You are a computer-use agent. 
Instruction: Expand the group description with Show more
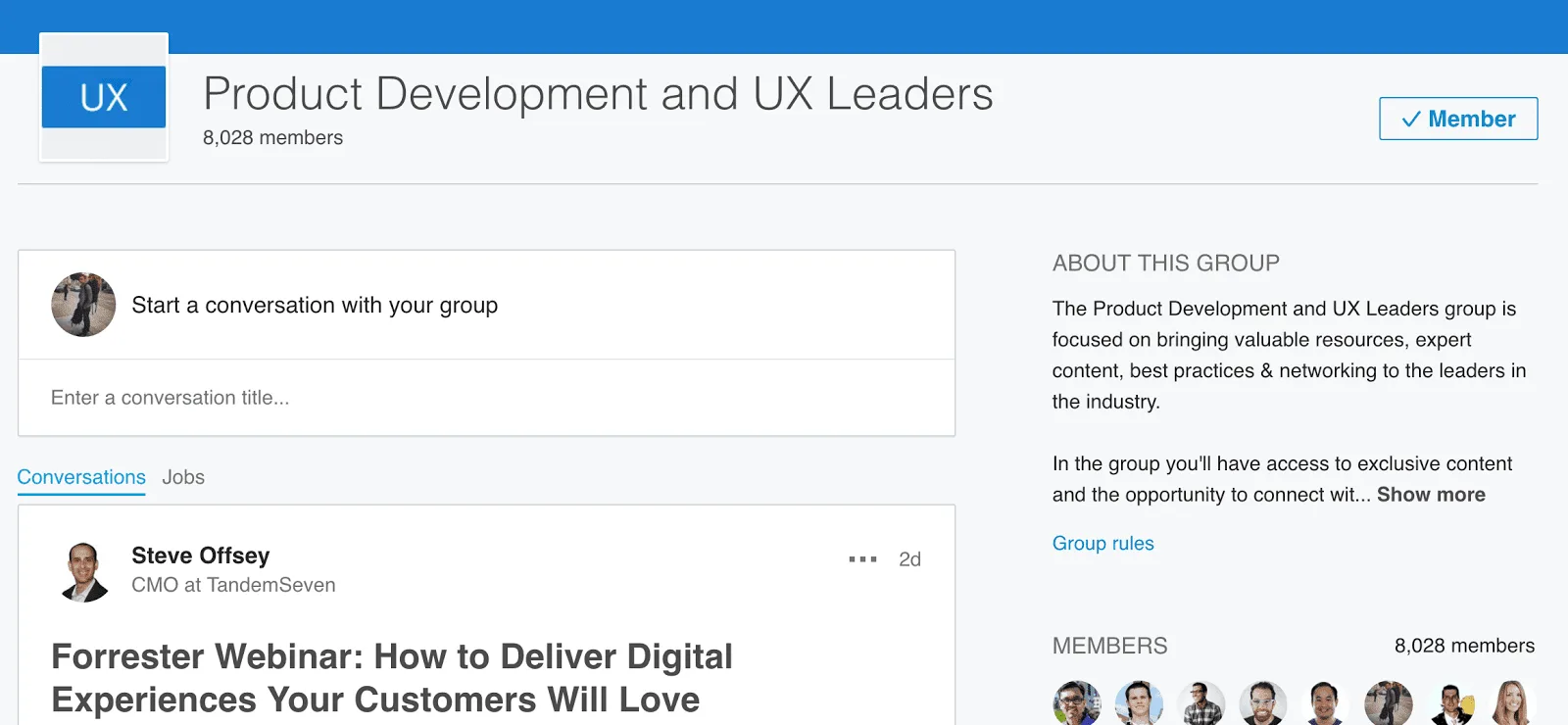coord(1431,495)
